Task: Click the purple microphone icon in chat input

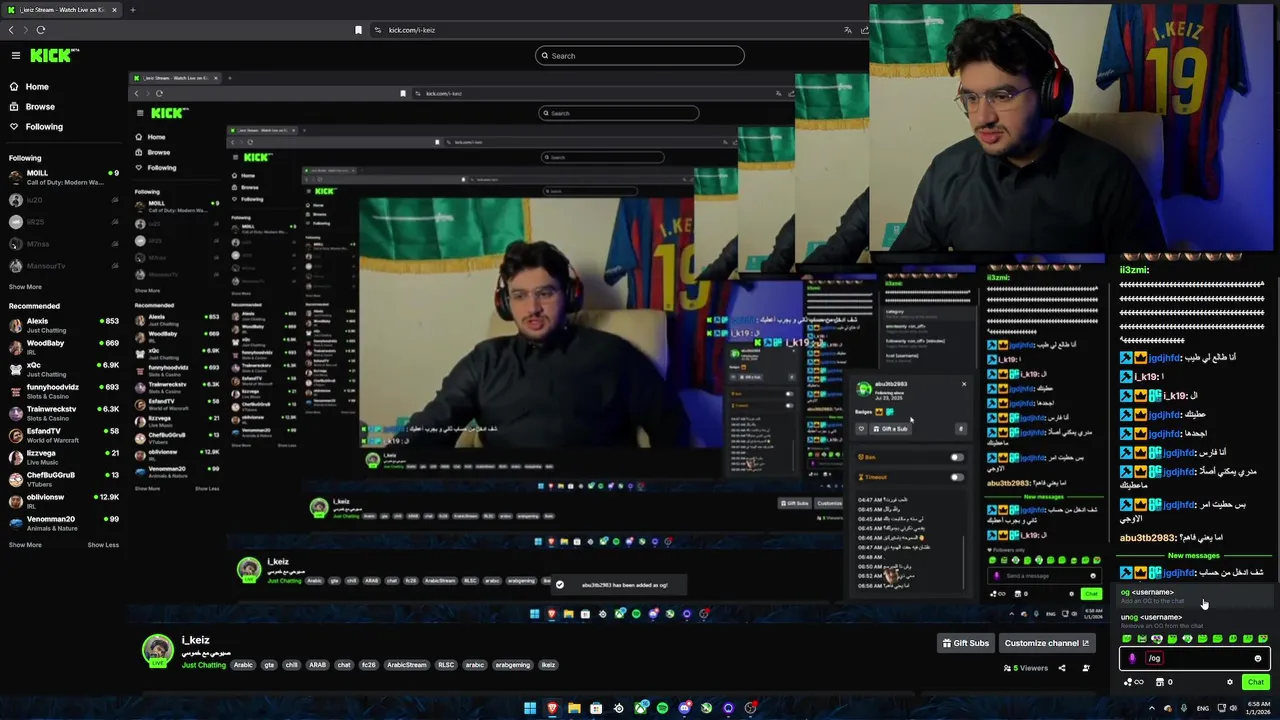Action: click(1133, 658)
